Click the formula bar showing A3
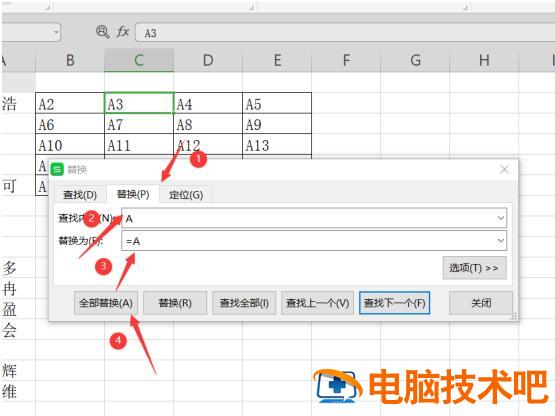 [x=345, y=33]
